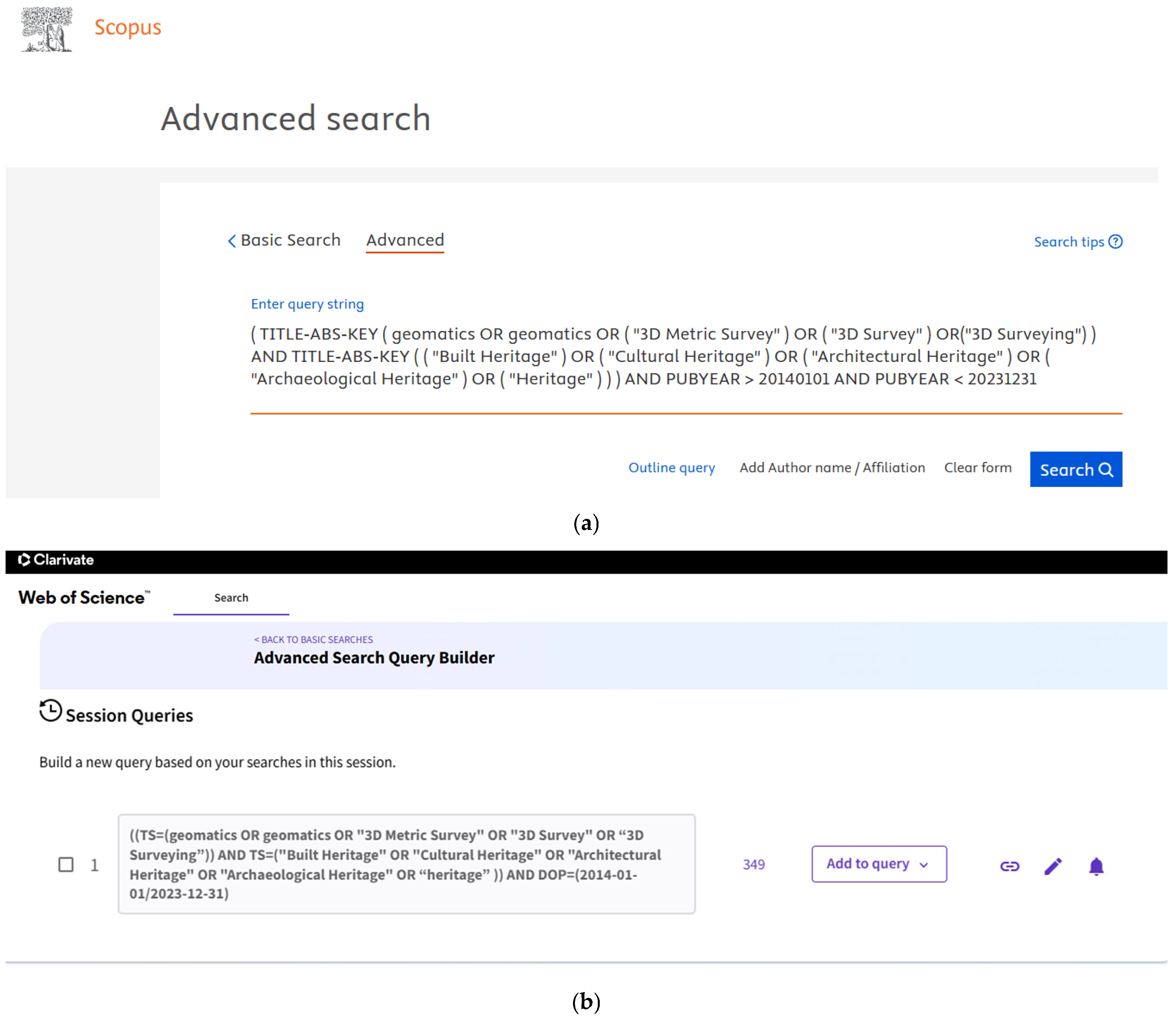The width and height of the screenshot is (1176, 1018).
Task: Click the pencil edit query icon
Action: pyautogui.click(x=1053, y=866)
